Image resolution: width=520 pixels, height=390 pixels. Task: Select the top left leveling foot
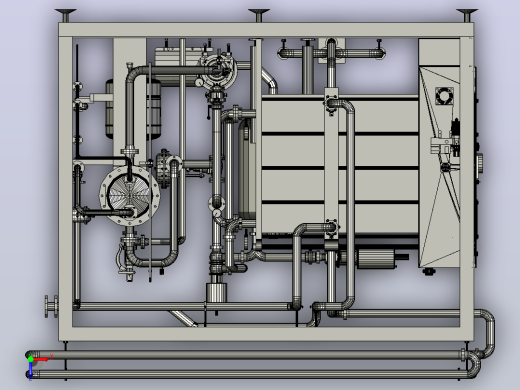tap(66, 15)
